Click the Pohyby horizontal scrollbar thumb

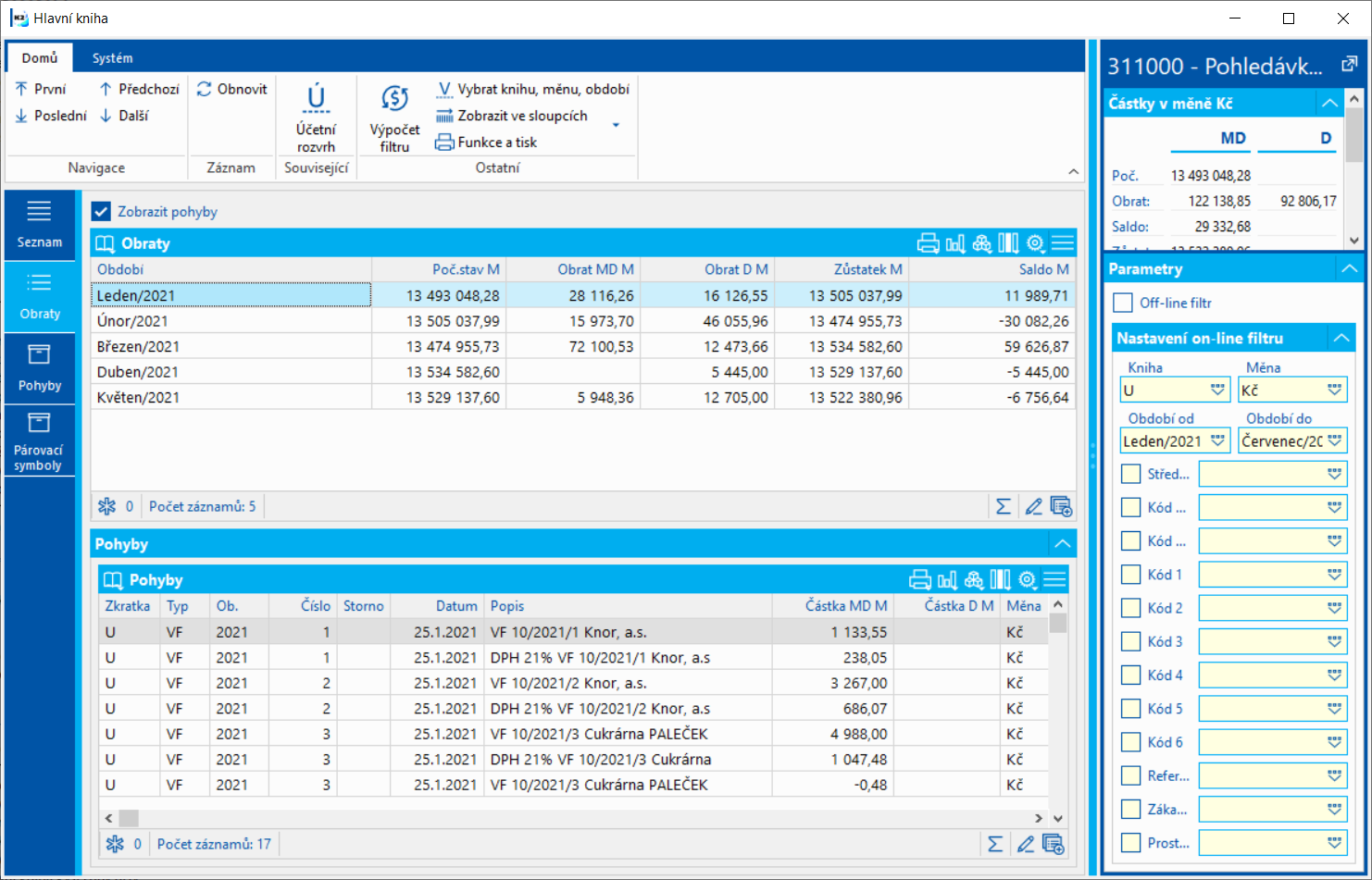(x=129, y=818)
